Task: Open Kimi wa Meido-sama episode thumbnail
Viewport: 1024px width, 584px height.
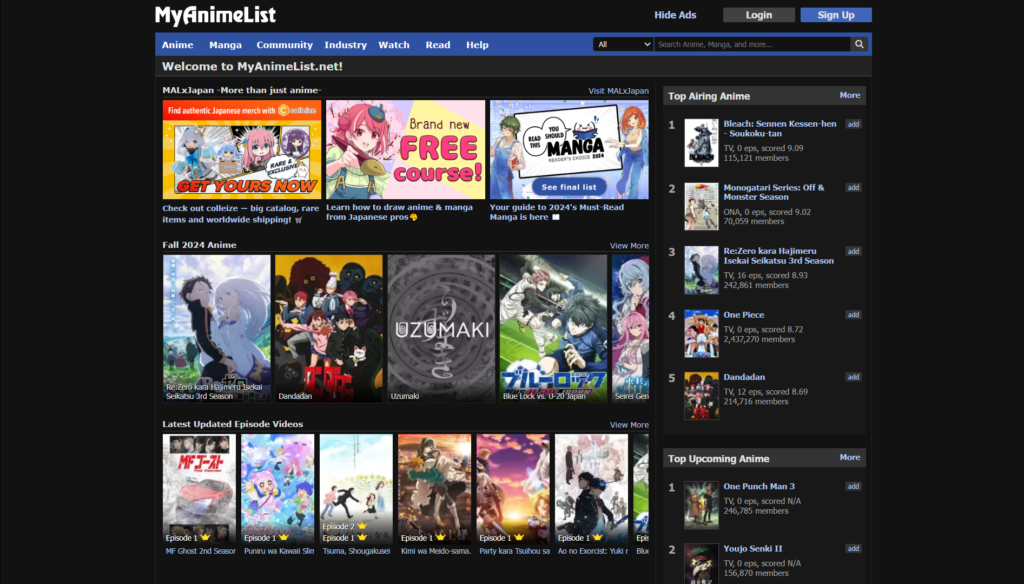Action: point(434,489)
